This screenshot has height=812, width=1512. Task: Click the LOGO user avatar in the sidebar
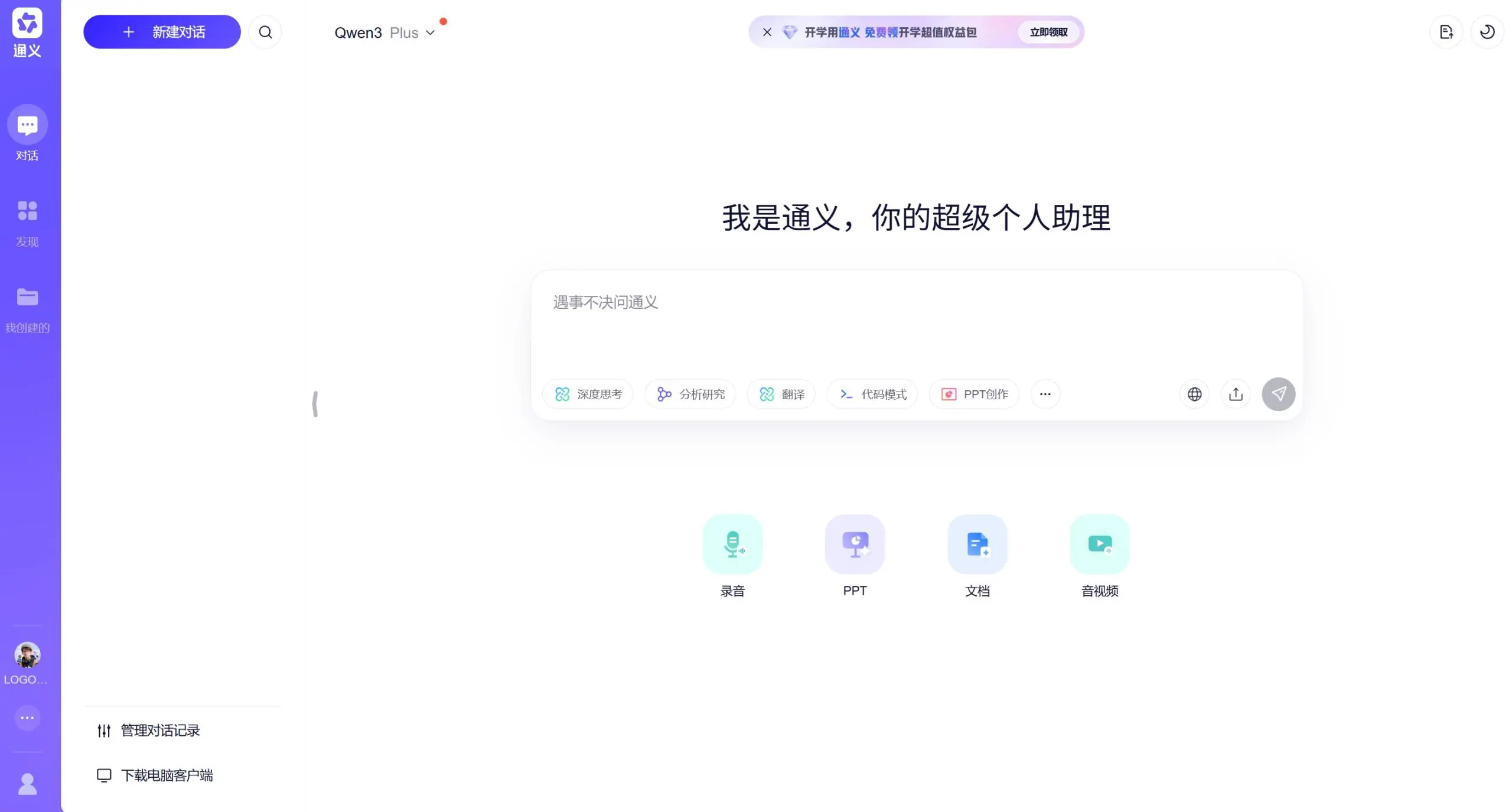[27, 656]
